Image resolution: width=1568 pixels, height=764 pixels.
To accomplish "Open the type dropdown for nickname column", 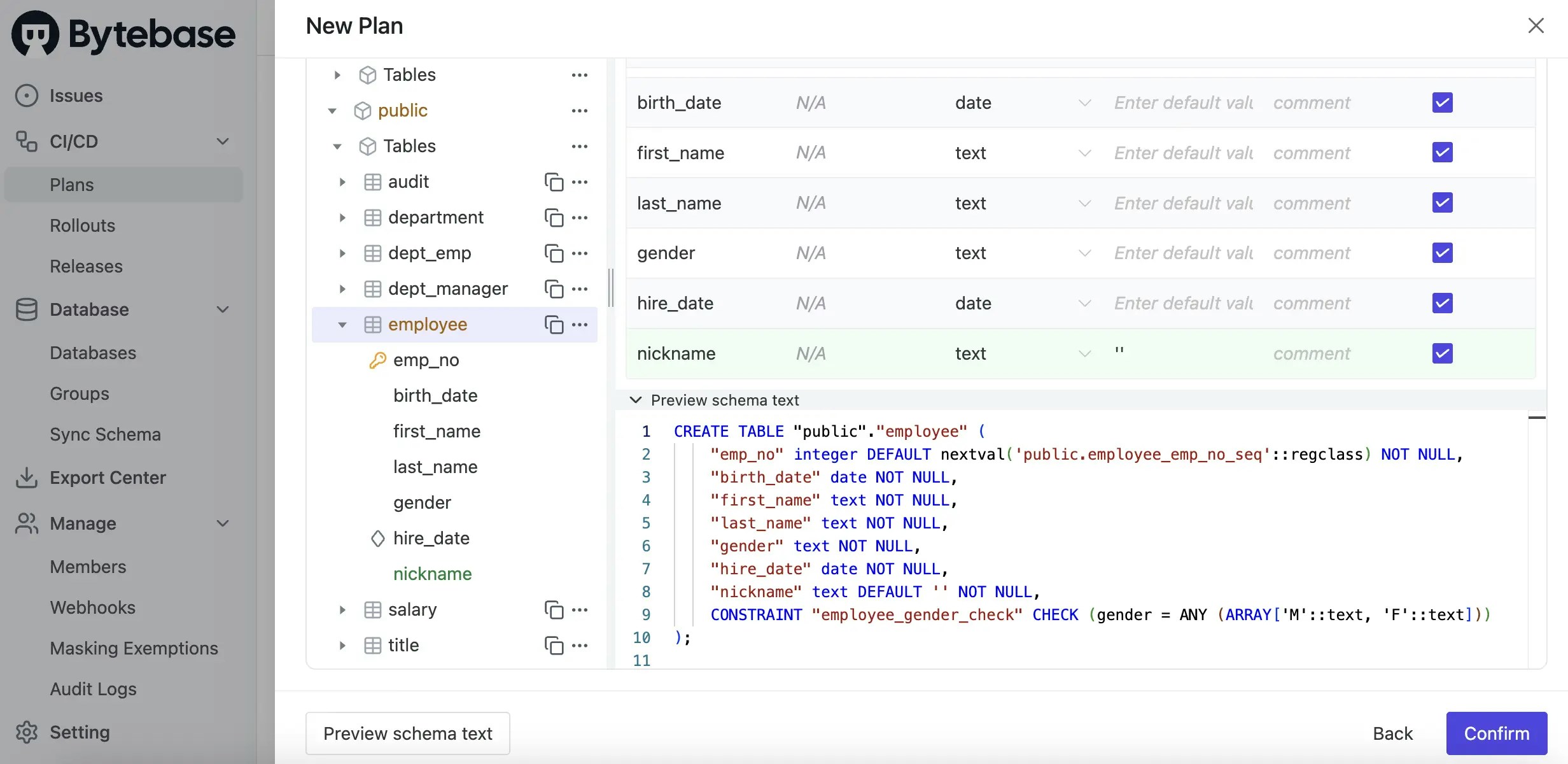I will click(x=1084, y=353).
